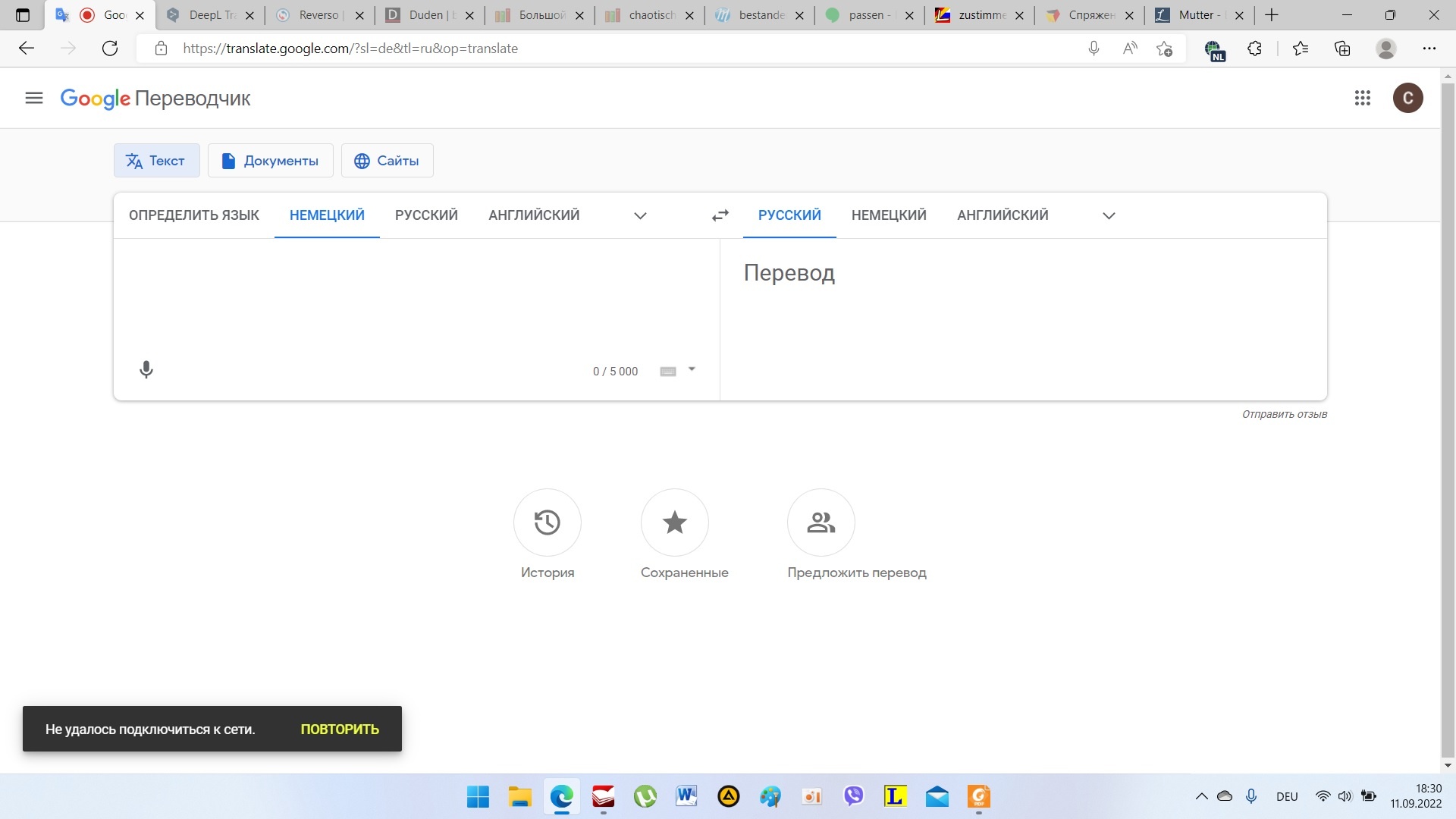
Task: Open the tab actions menu icon
Action: [23, 15]
